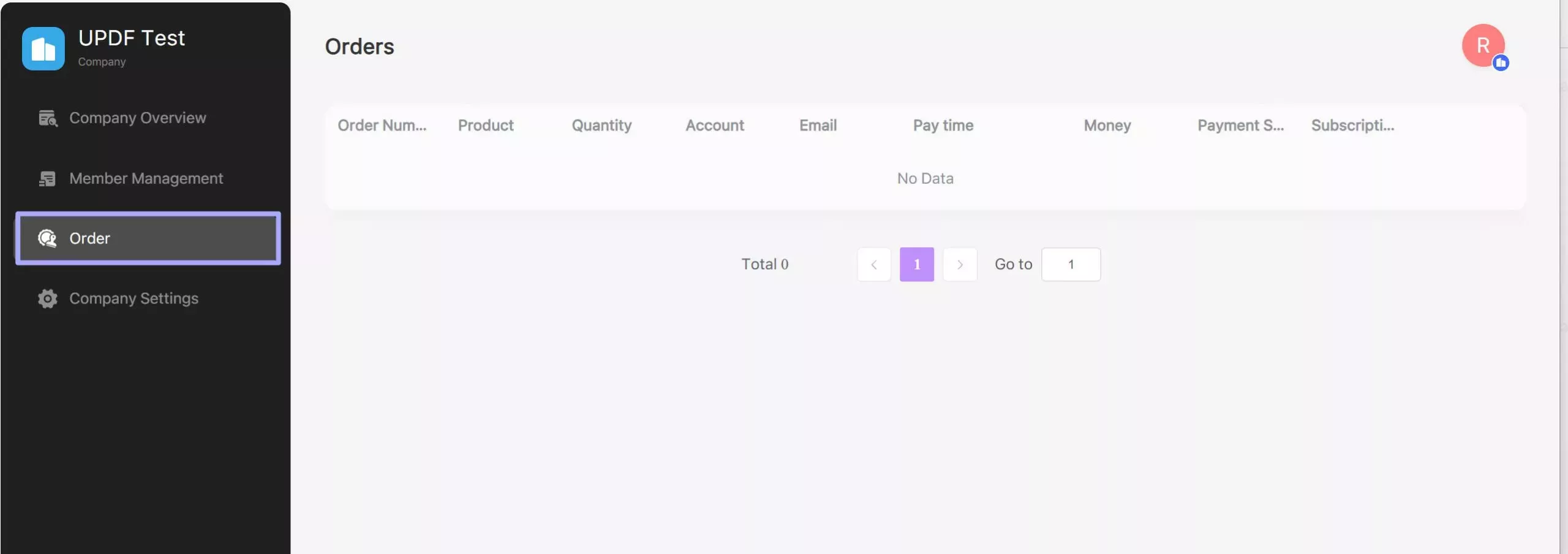Click the Go to page input field
This screenshot has height=554, width=1568.
(1071, 264)
